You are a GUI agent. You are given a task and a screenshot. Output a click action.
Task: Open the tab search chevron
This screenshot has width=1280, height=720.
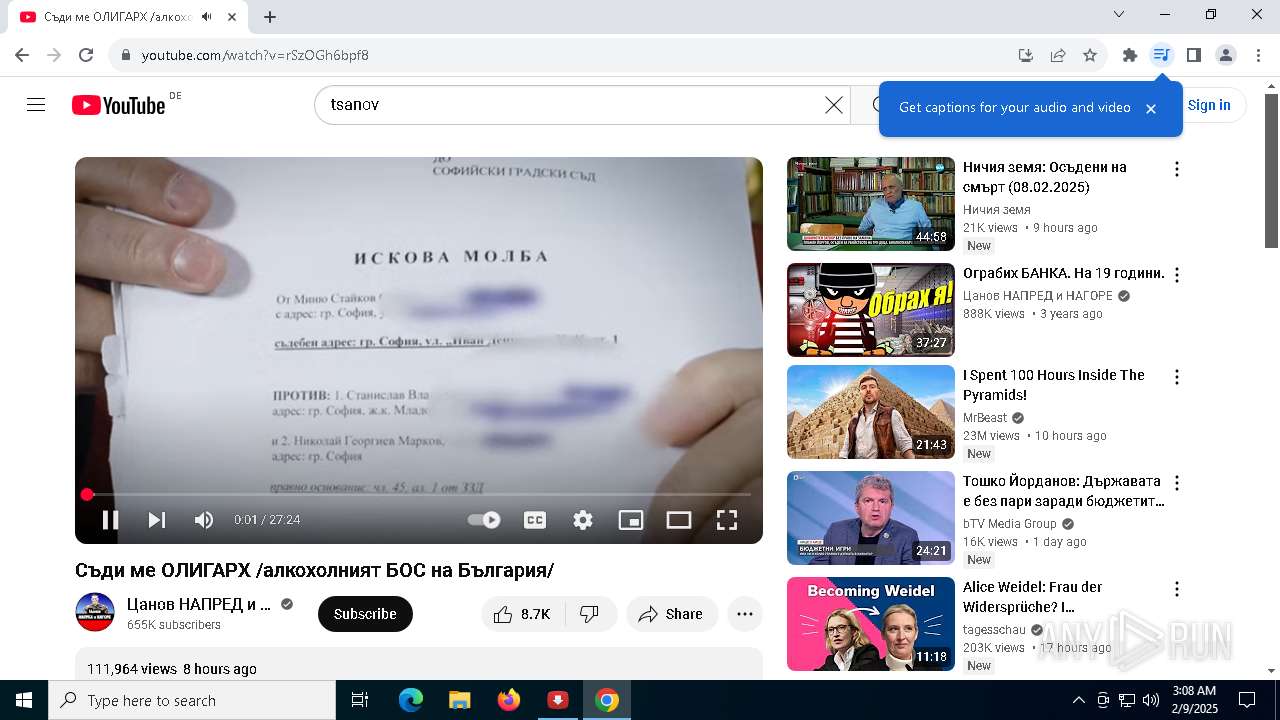coord(1119,14)
